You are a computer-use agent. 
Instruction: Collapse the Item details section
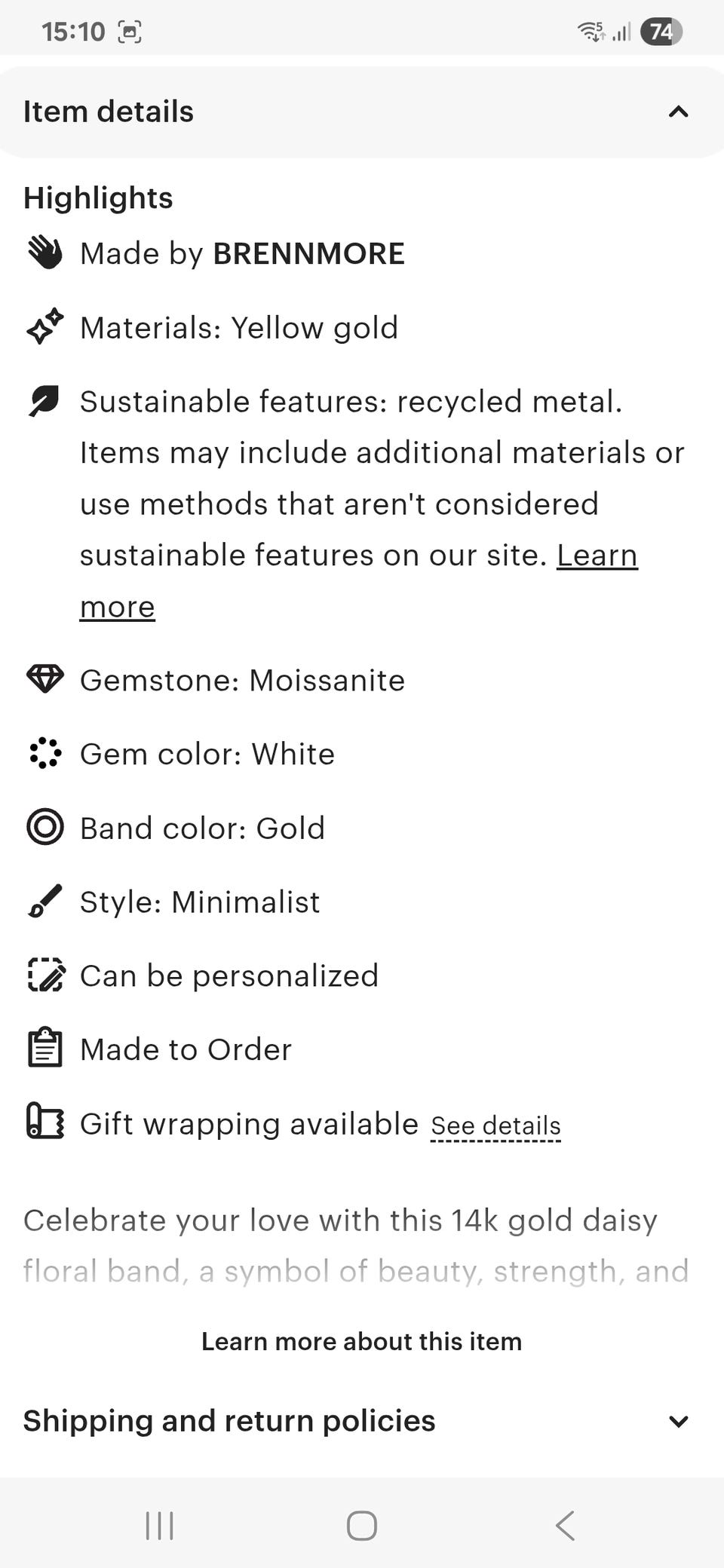[678, 112]
